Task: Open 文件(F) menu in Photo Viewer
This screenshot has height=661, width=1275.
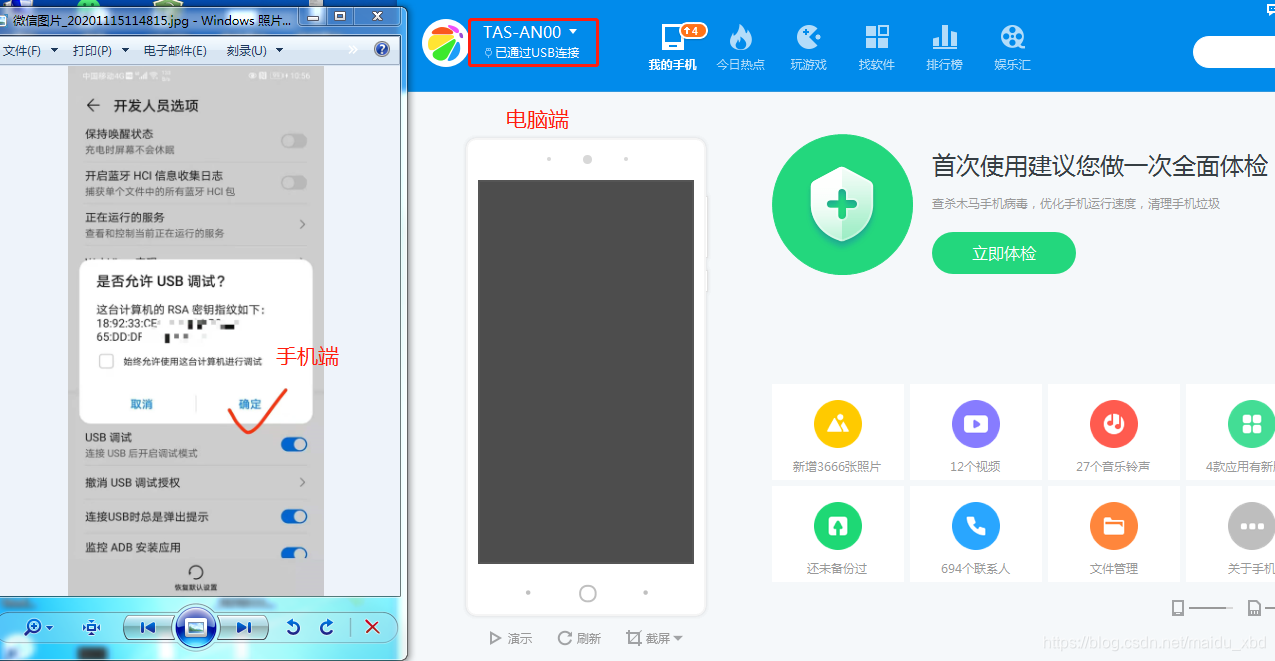Action: [x=21, y=50]
